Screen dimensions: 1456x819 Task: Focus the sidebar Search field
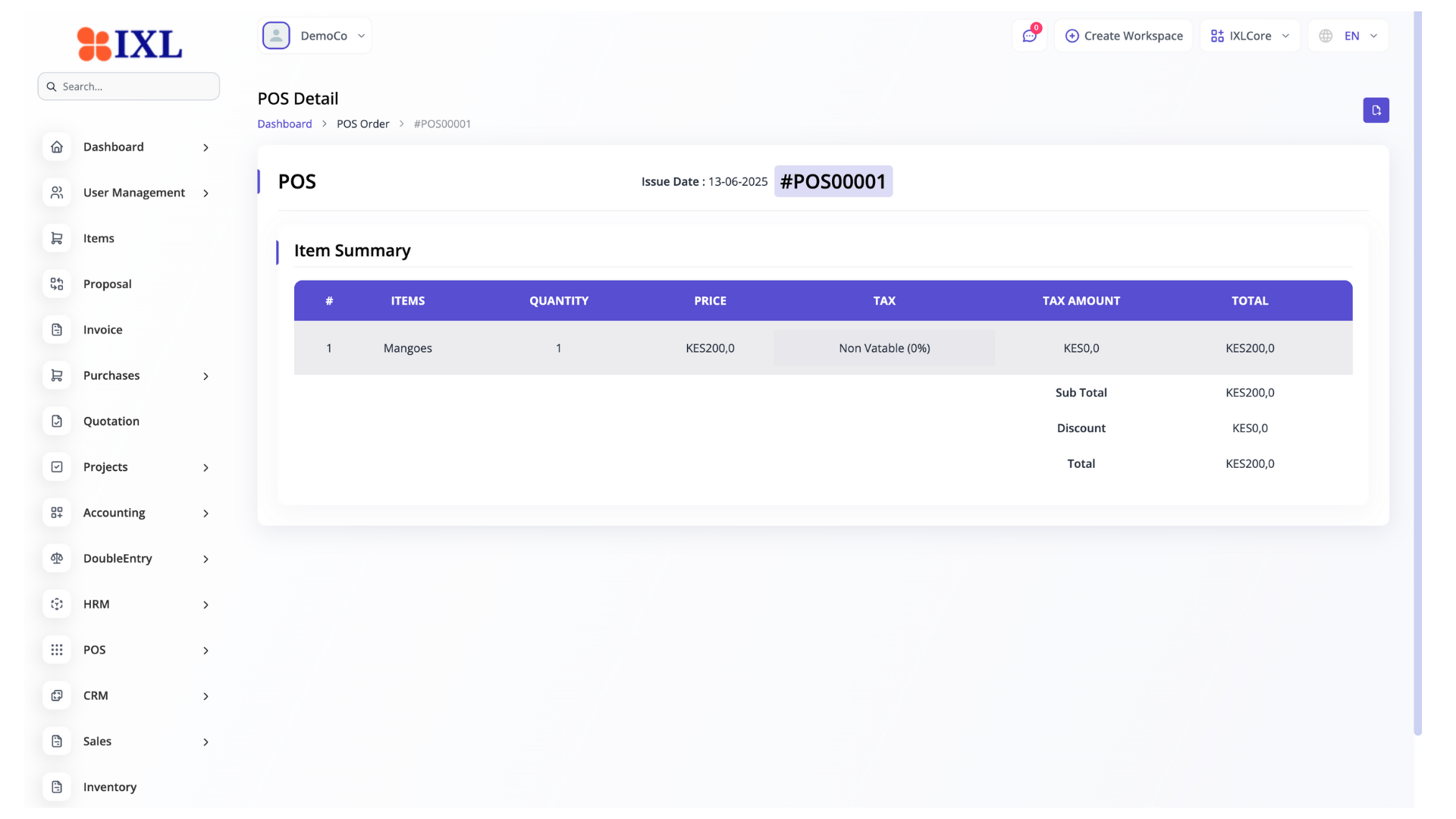[129, 86]
